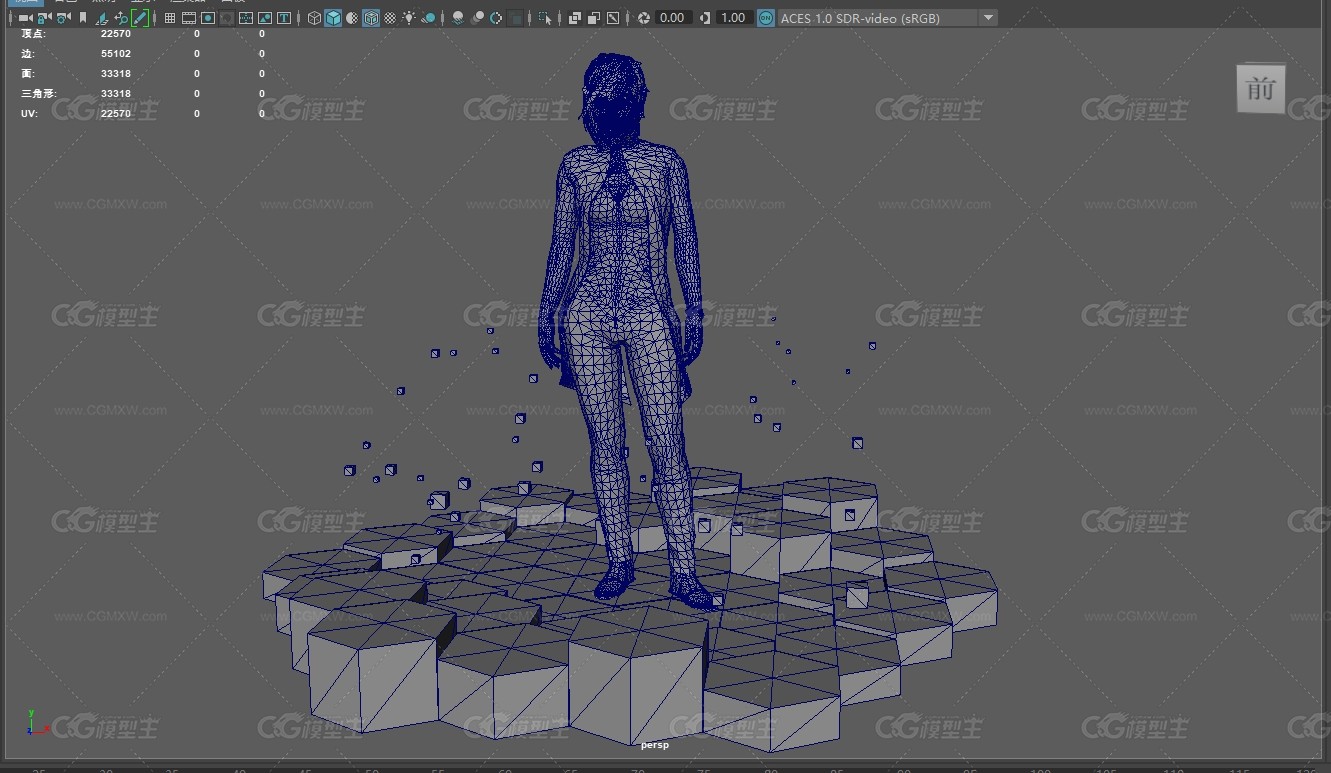Click the Image Plane icon

point(101,18)
